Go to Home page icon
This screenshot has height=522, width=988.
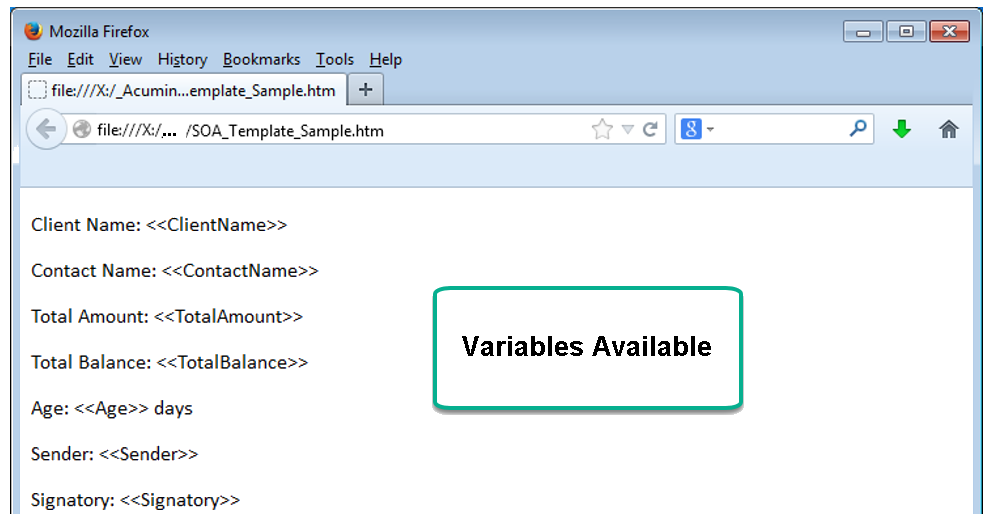948,129
